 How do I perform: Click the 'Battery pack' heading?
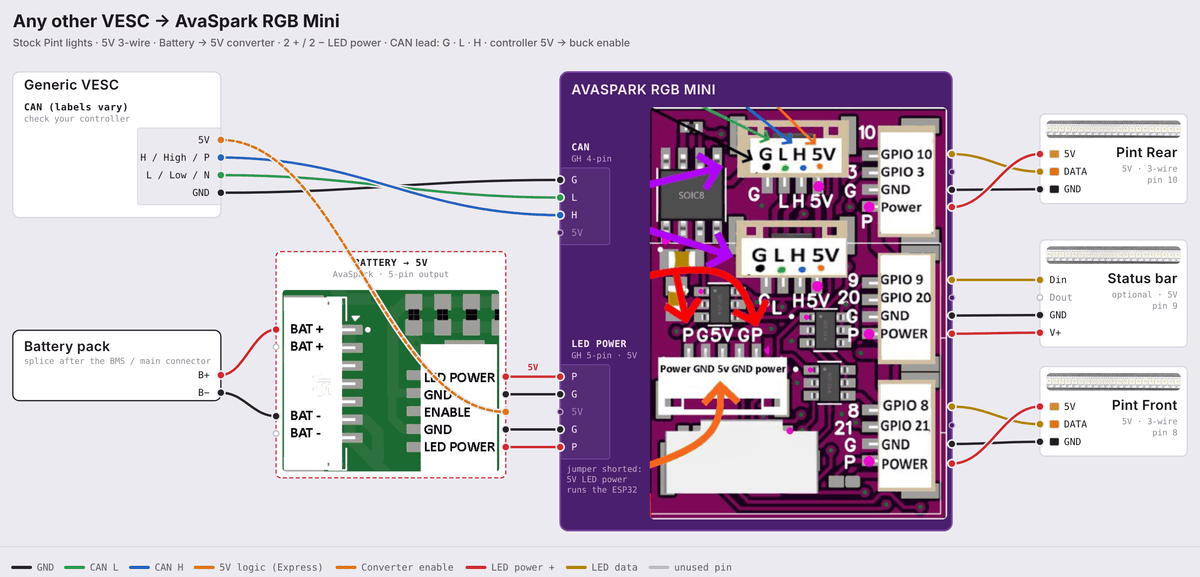click(68, 346)
